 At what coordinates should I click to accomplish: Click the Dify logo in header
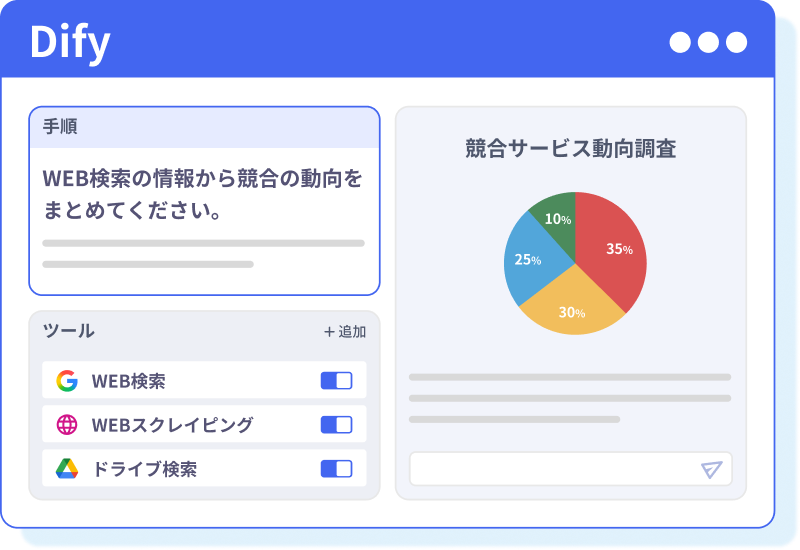click(70, 42)
